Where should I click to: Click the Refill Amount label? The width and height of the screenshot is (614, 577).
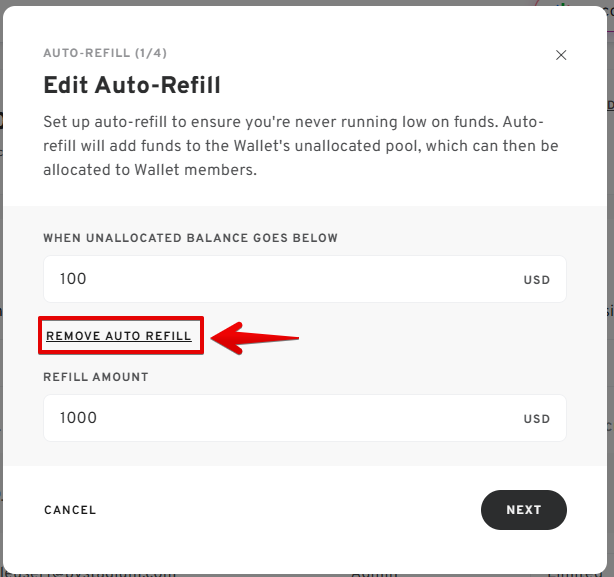[96, 377]
